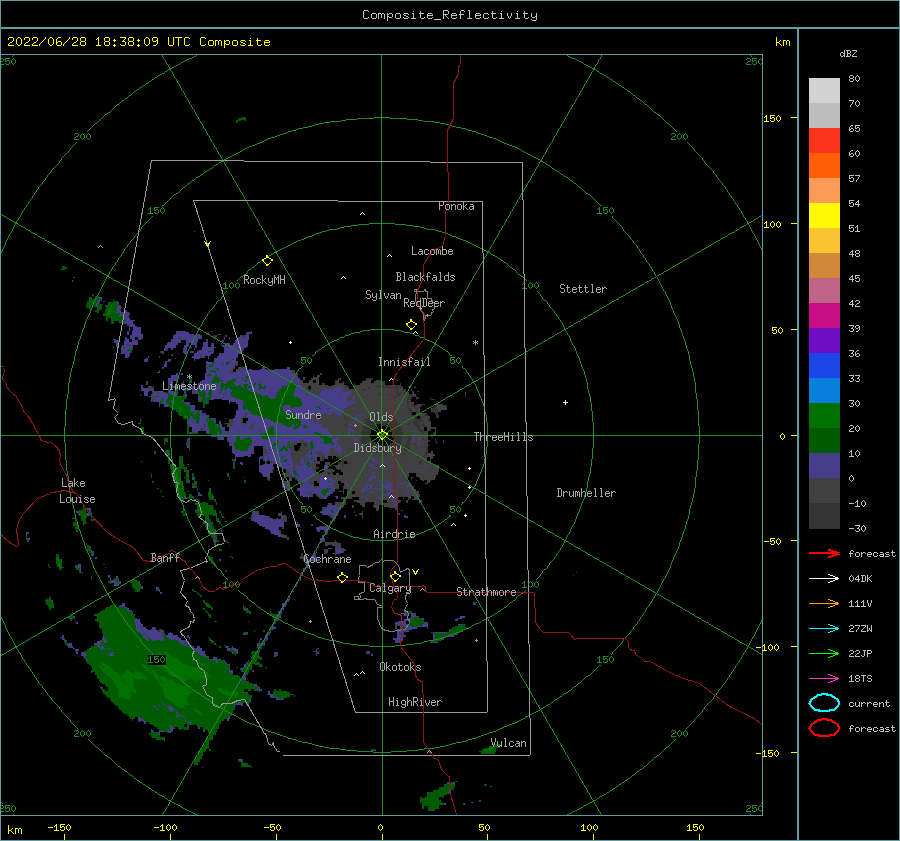The image size is (900, 841).
Task: Select the yellow 51-54 dBZ swatch
Action: coord(824,216)
